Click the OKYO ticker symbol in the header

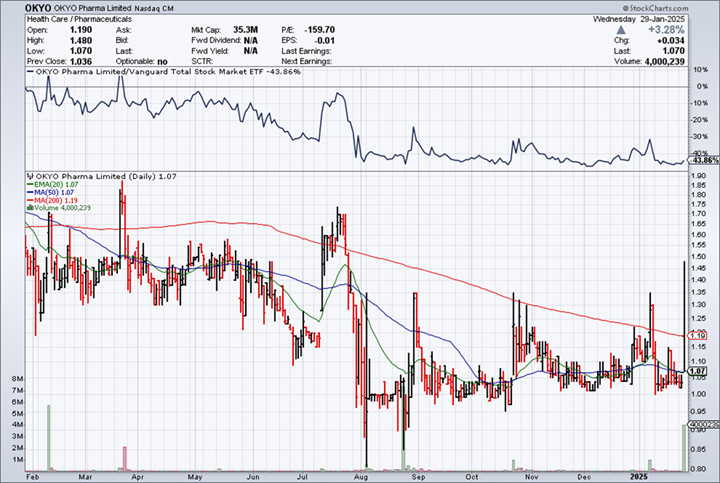point(38,8)
